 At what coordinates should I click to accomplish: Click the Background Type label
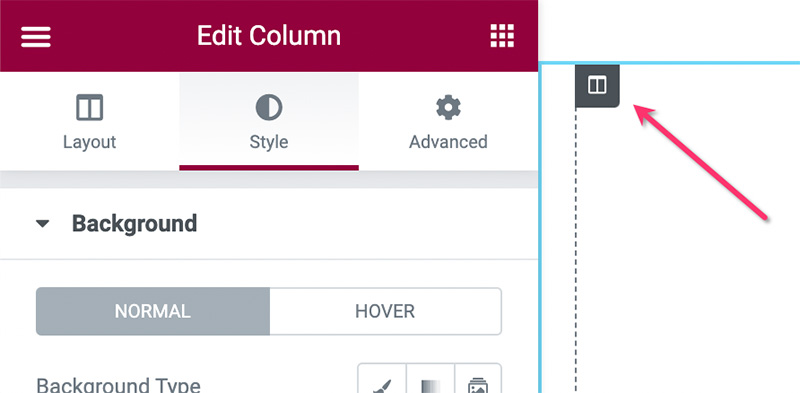click(118, 384)
